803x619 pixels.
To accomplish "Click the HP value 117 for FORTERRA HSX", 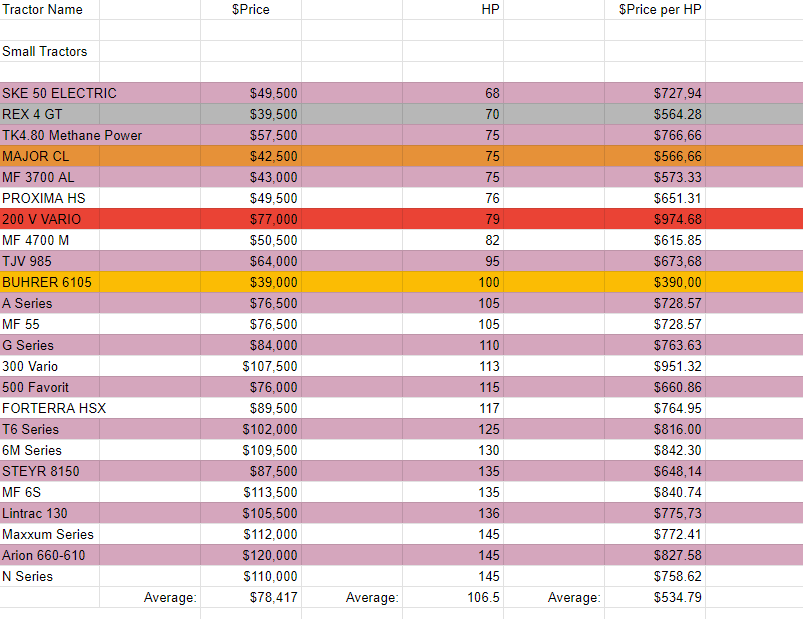I will [x=453, y=408].
